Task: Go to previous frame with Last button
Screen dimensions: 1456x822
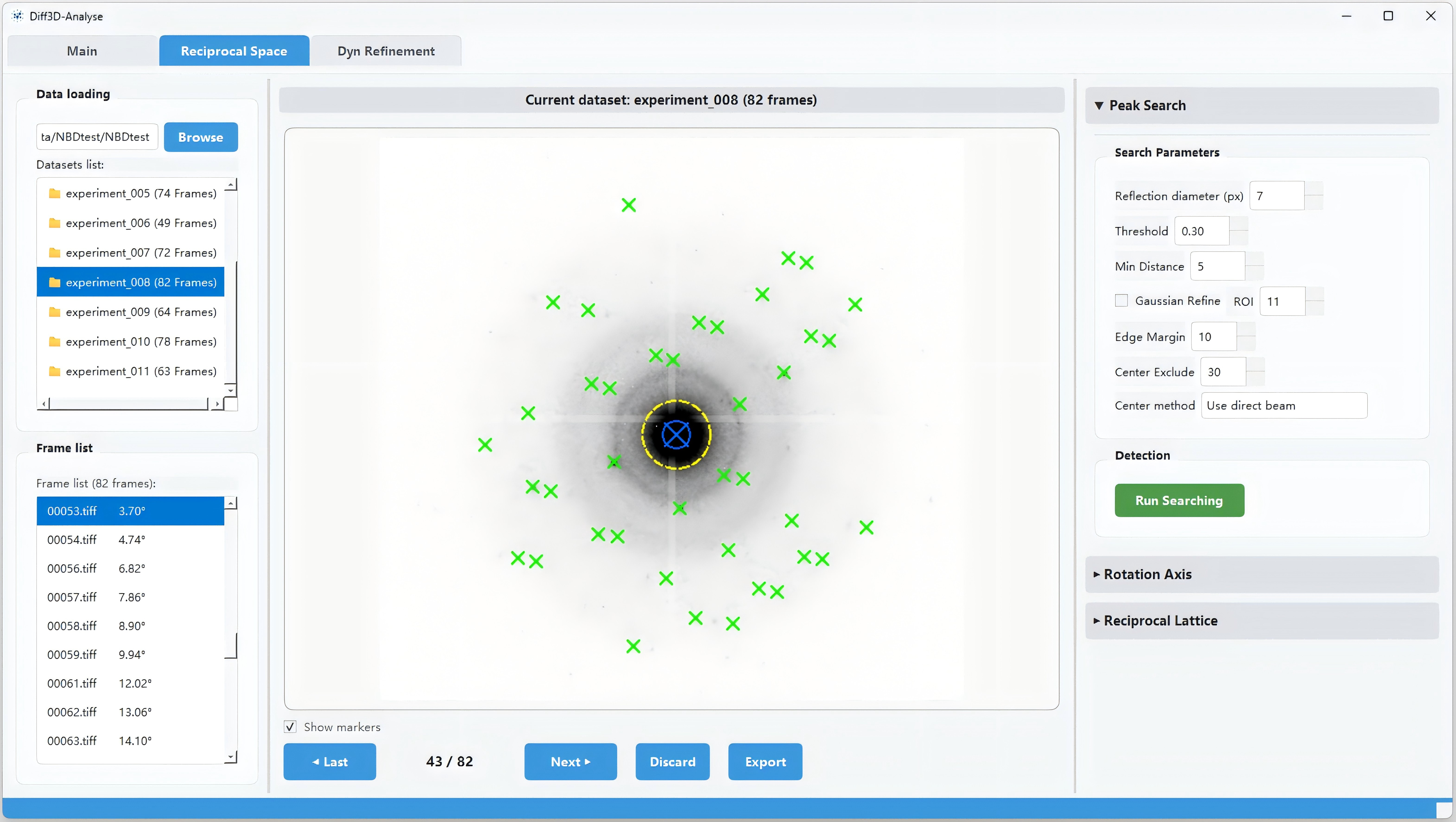Action: coord(329,762)
